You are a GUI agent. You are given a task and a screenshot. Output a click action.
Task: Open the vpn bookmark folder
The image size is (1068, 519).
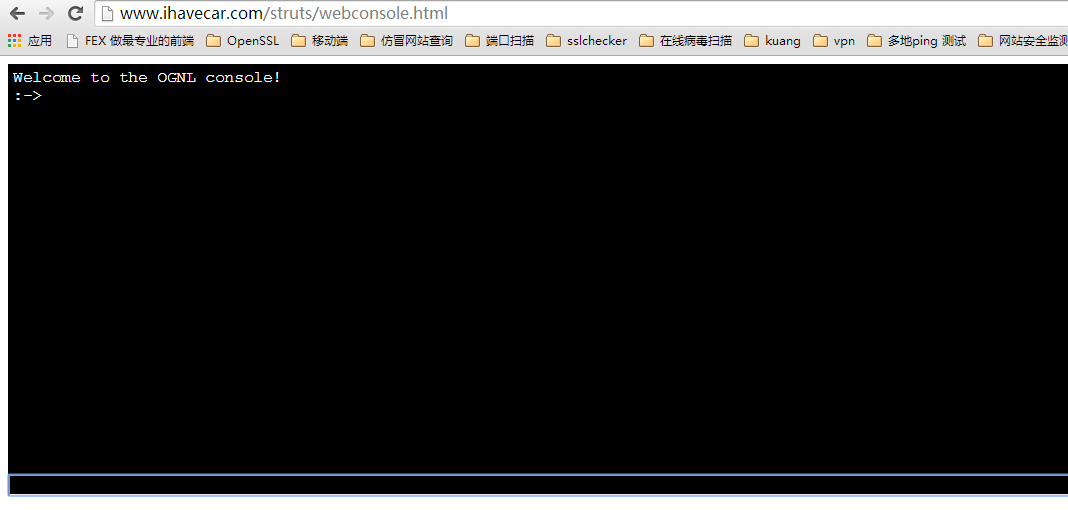834,41
